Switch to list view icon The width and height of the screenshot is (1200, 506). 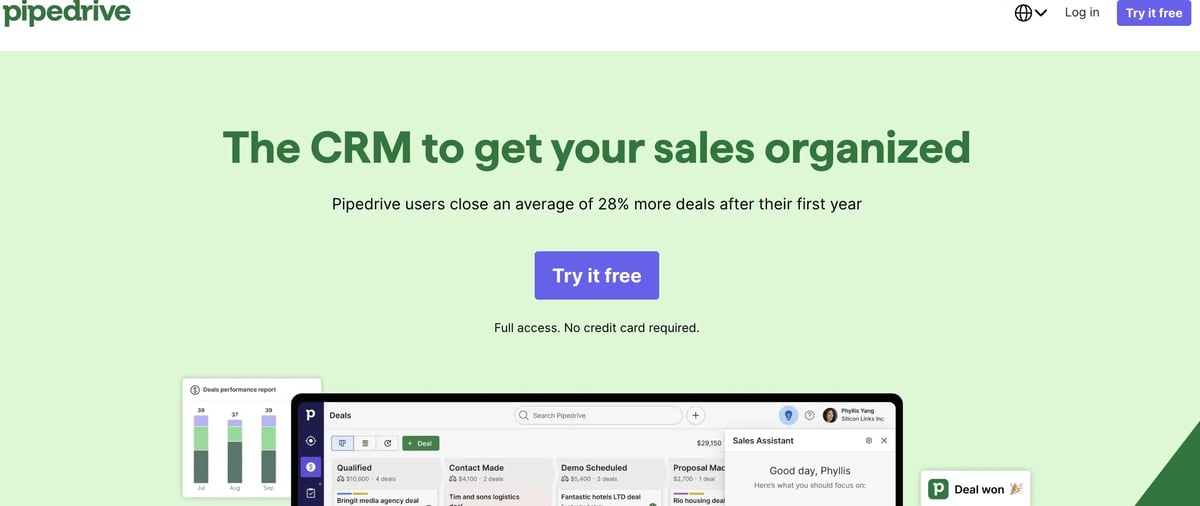coord(365,442)
